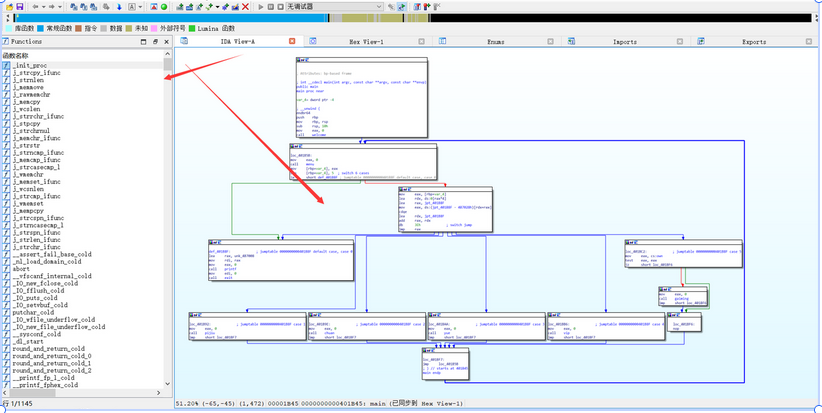Click the save database icon
Image resolution: width=822 pixels, height=413 pixels.
(19, 7)
